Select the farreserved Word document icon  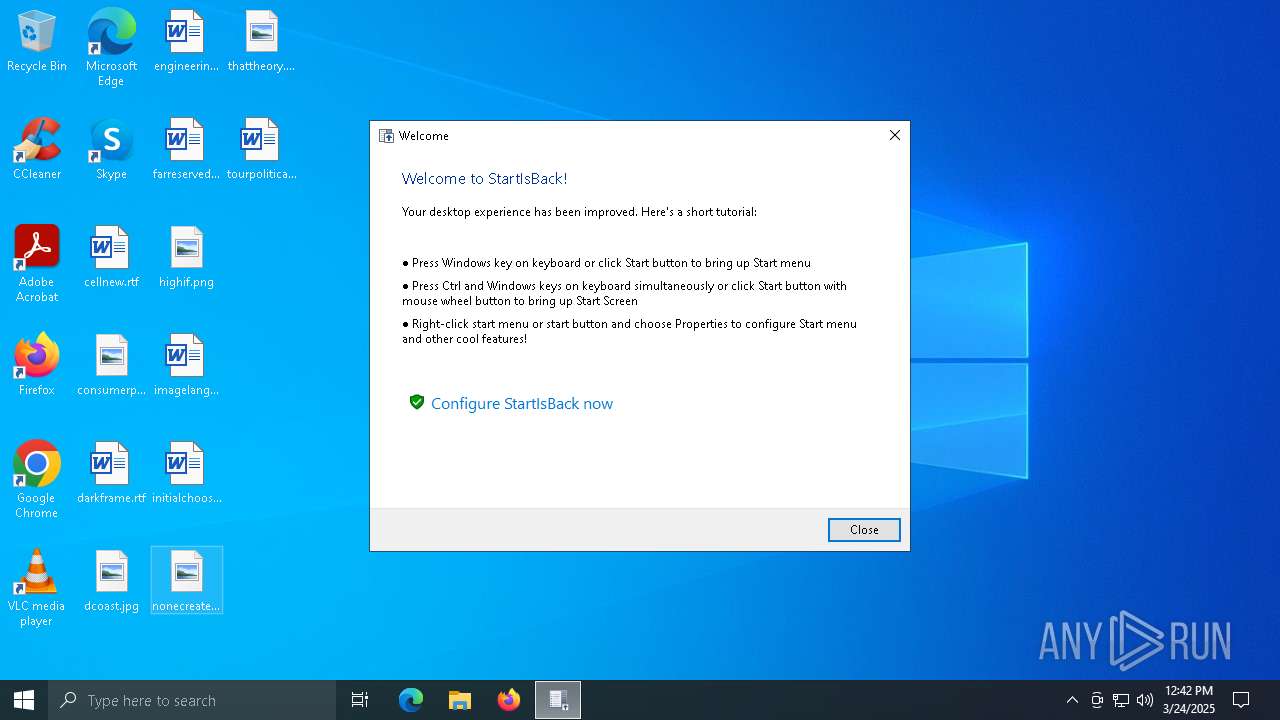click(186, 149)
